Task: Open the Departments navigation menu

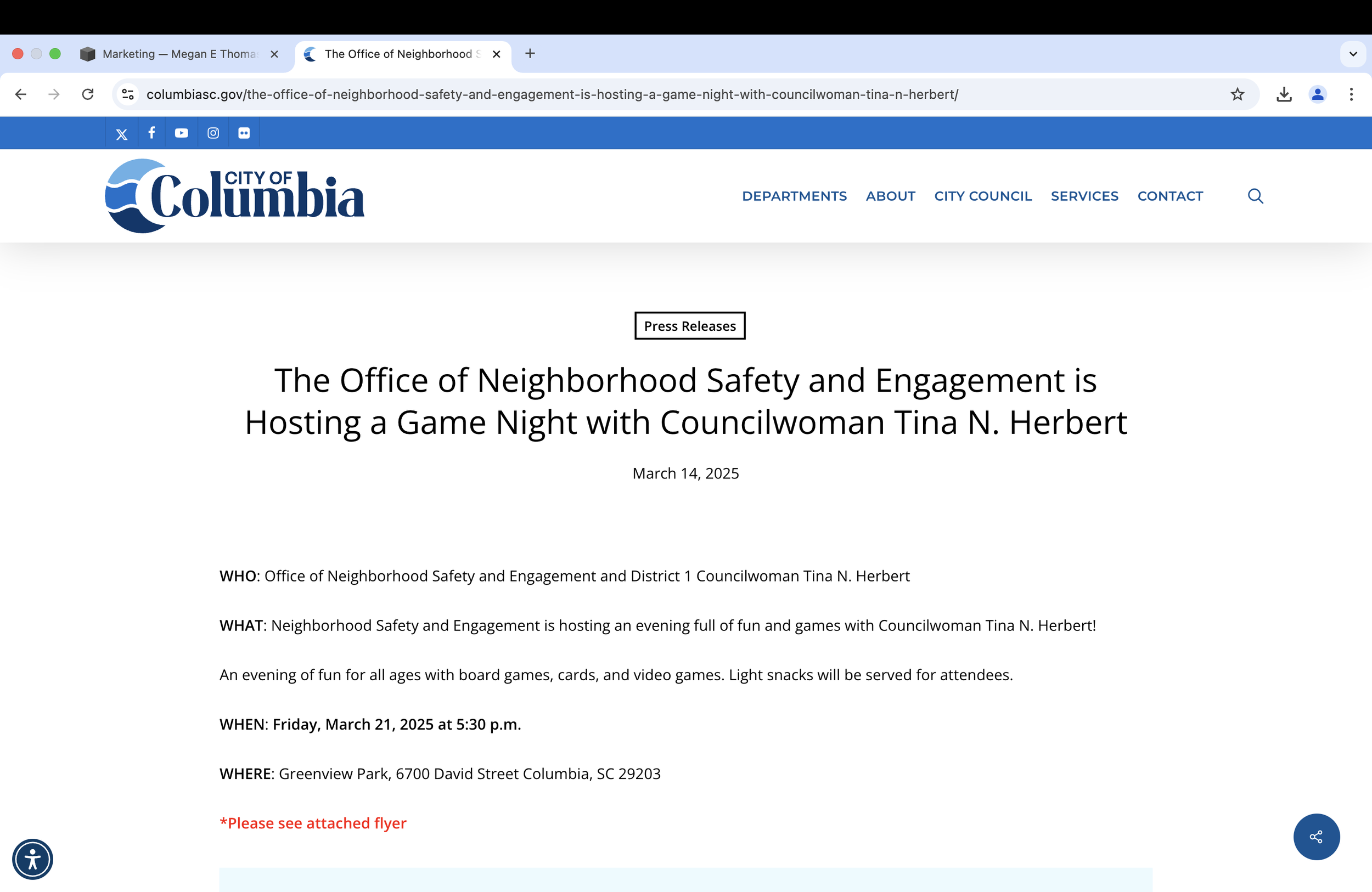Action: point(794,196)
